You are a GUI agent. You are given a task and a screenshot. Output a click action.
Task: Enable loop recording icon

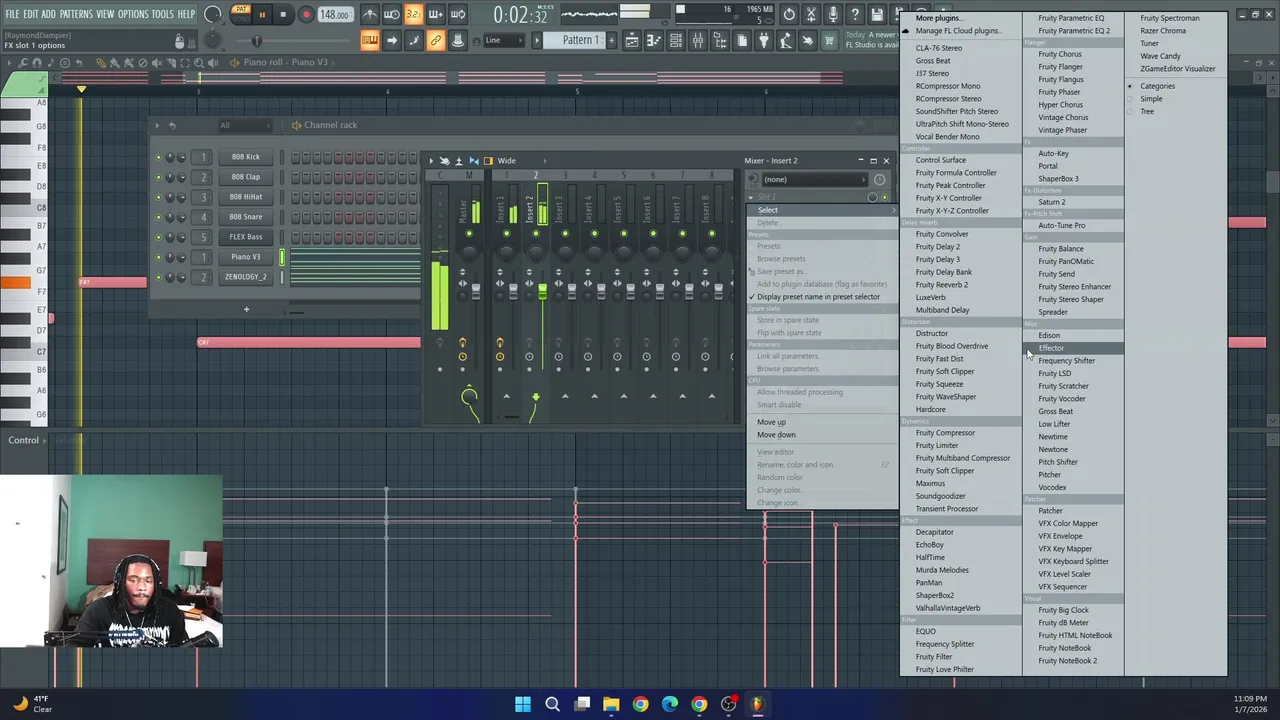[458, 15]
